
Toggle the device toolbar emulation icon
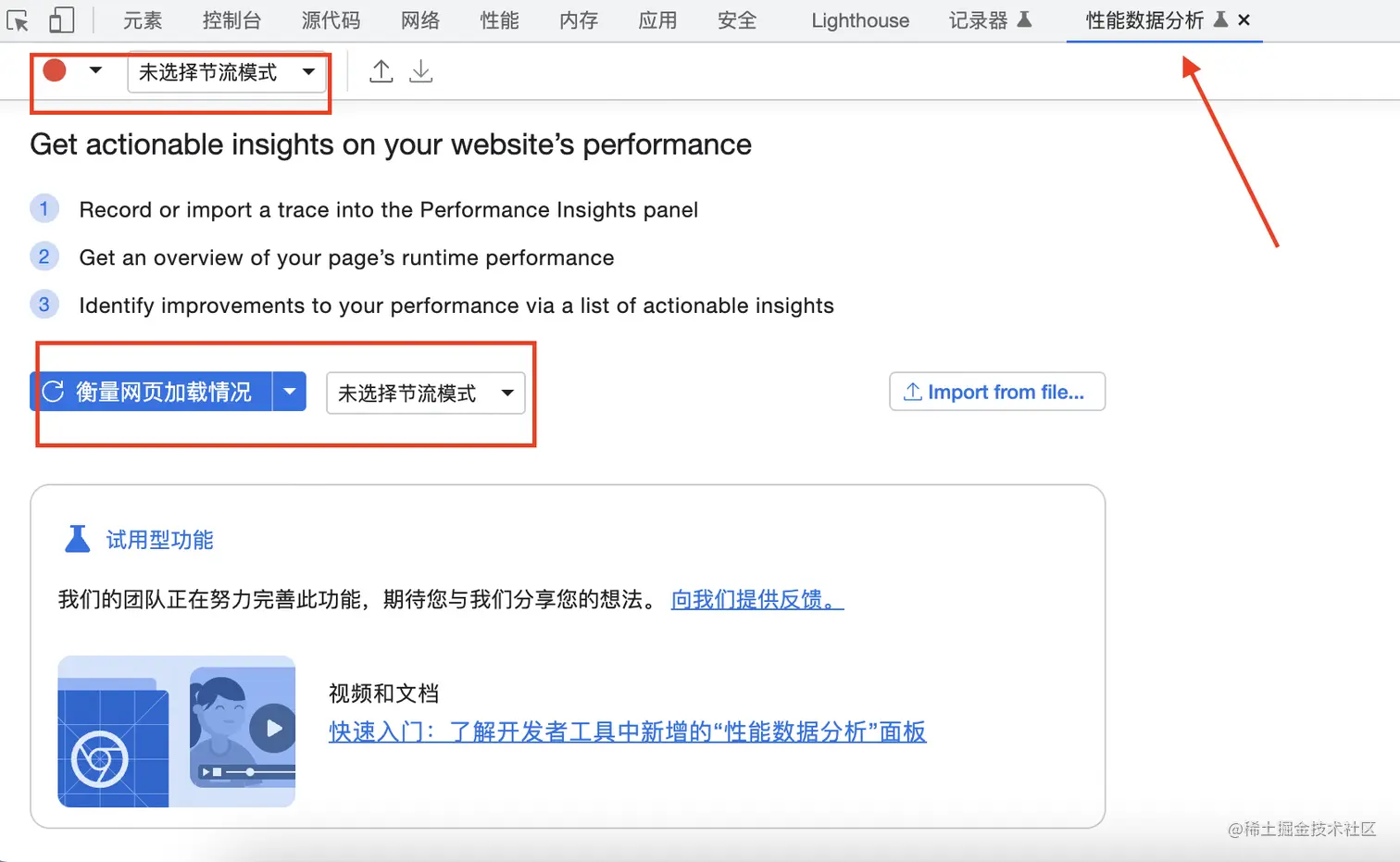61,19
